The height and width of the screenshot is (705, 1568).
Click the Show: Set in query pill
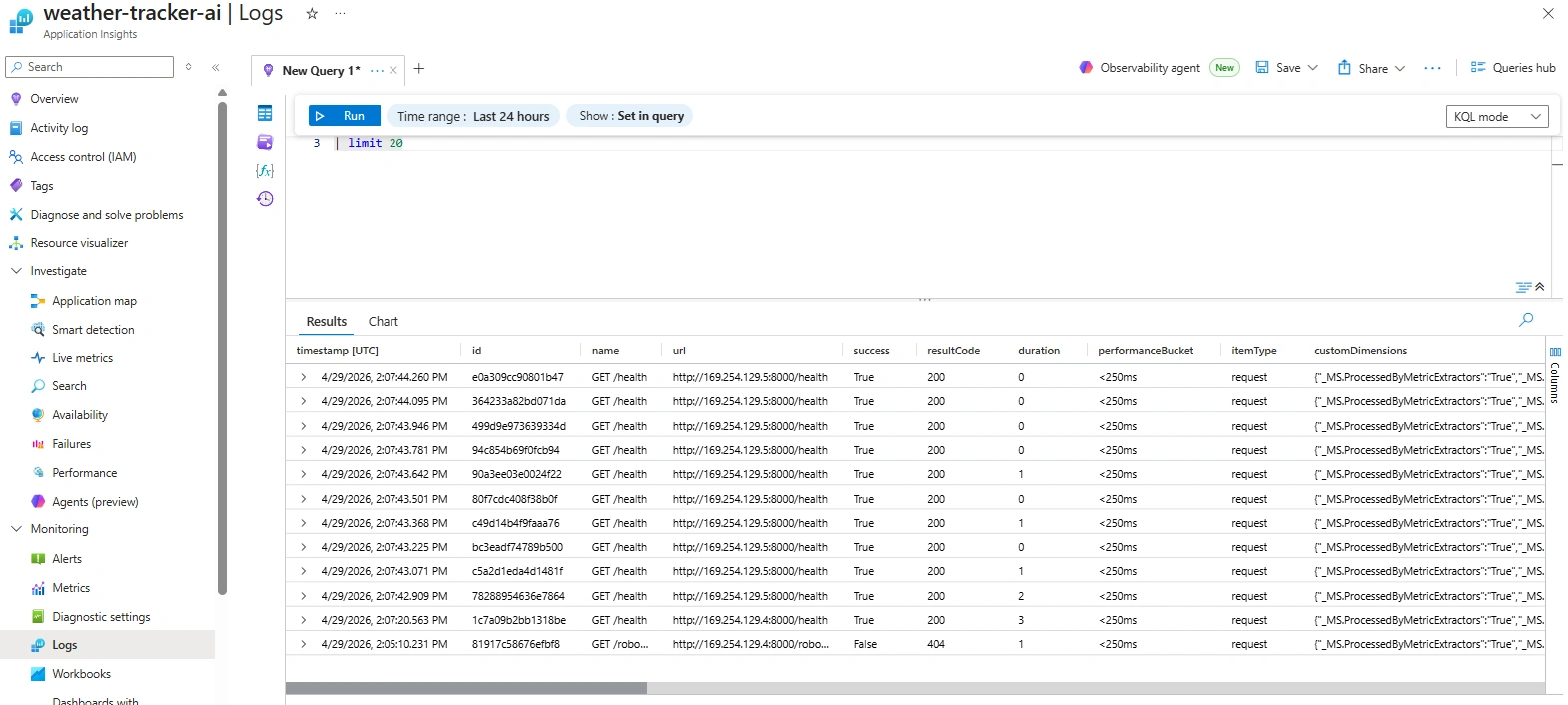pyautogui.click(x=630, y=116)
